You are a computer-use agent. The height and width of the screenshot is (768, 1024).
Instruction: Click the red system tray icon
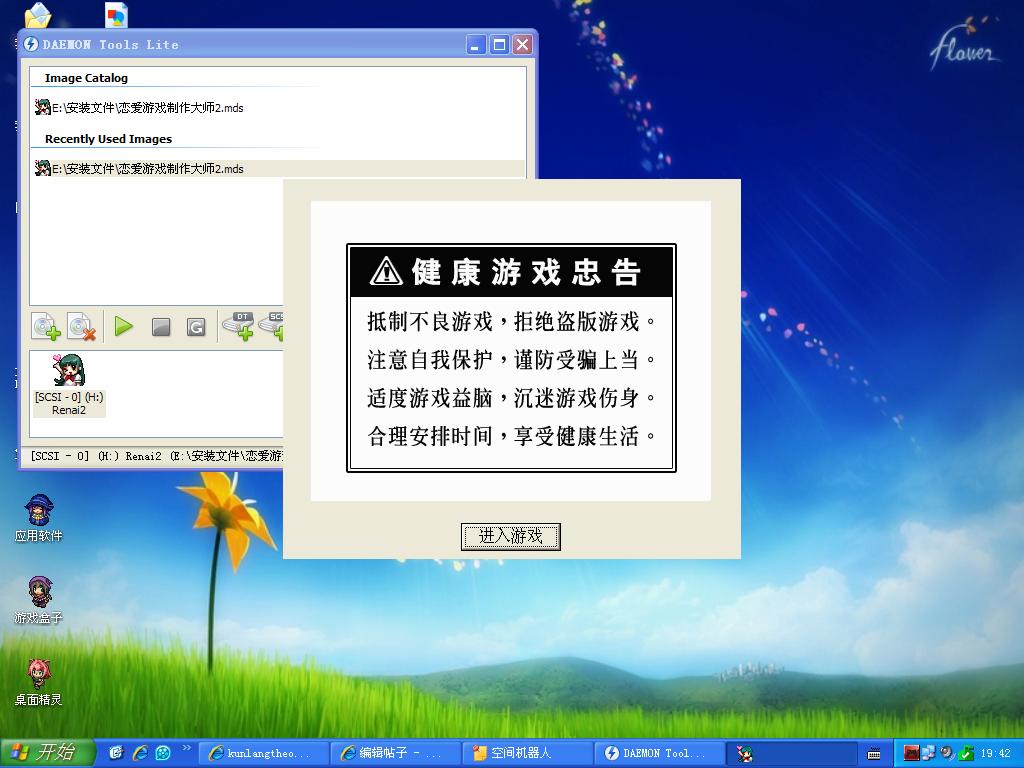[x=911, y=753]
